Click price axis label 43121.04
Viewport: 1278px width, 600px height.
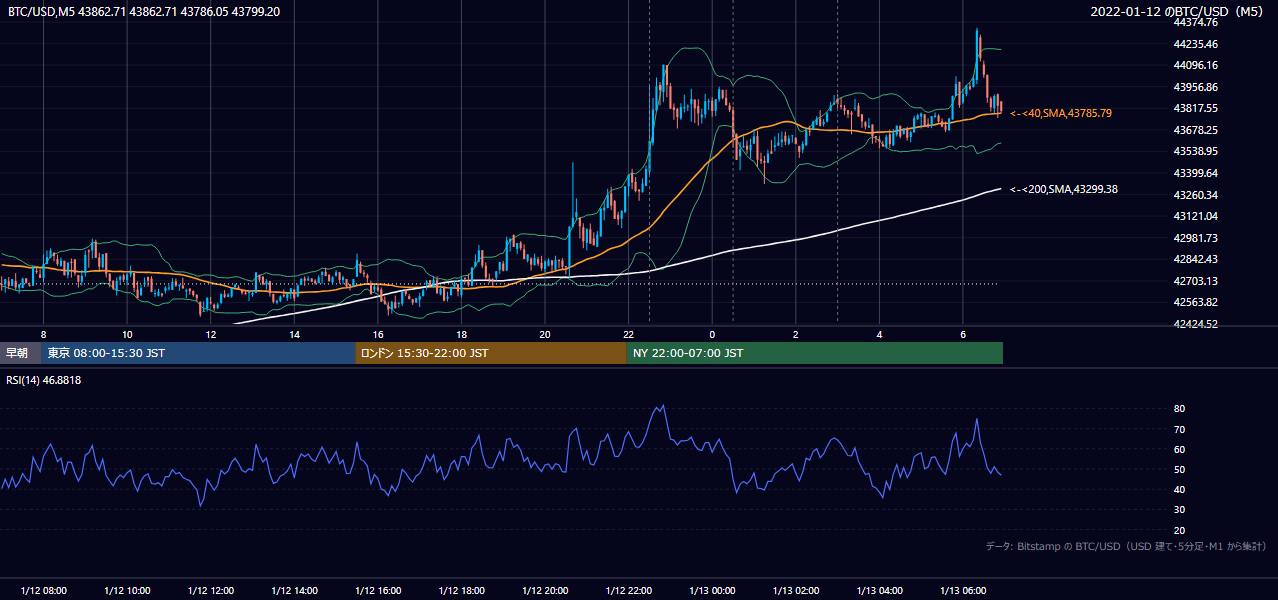click(x=1196, y=216)
